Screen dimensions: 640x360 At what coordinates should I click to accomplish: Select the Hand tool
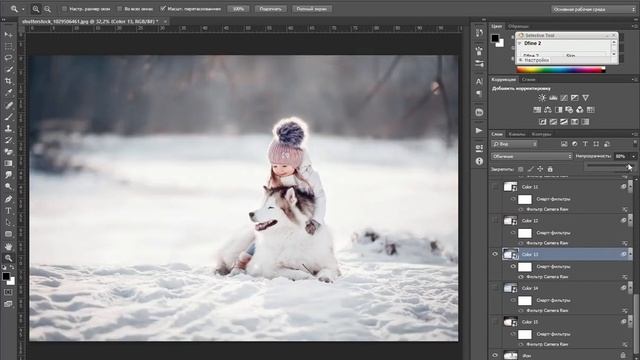click(8, 247)
